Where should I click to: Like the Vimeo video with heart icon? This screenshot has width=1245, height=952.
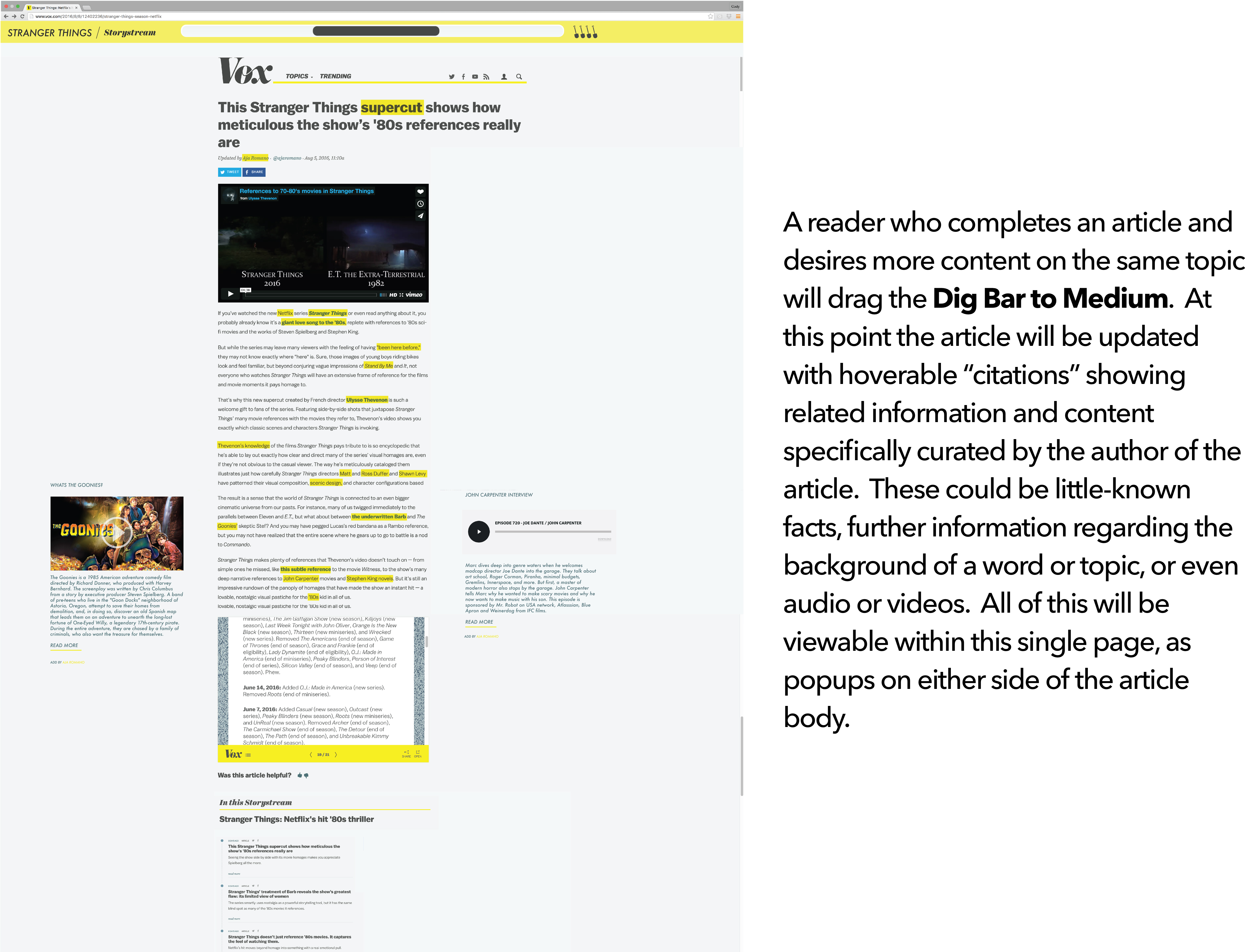click(421, 192)
